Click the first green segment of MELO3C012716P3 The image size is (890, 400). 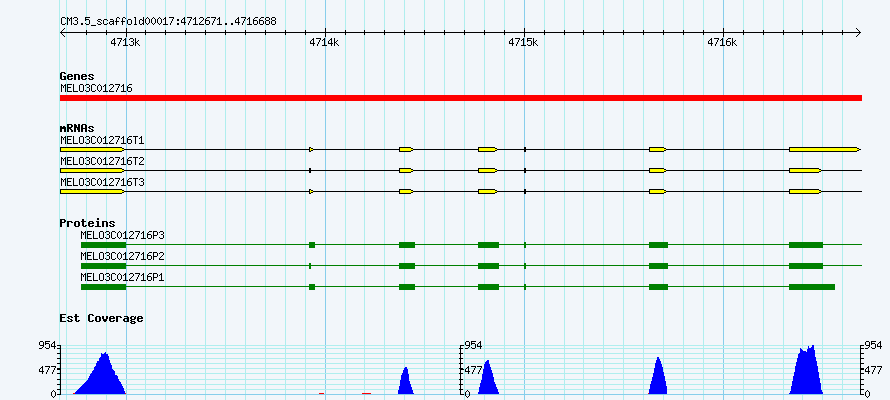coord(103,245)
